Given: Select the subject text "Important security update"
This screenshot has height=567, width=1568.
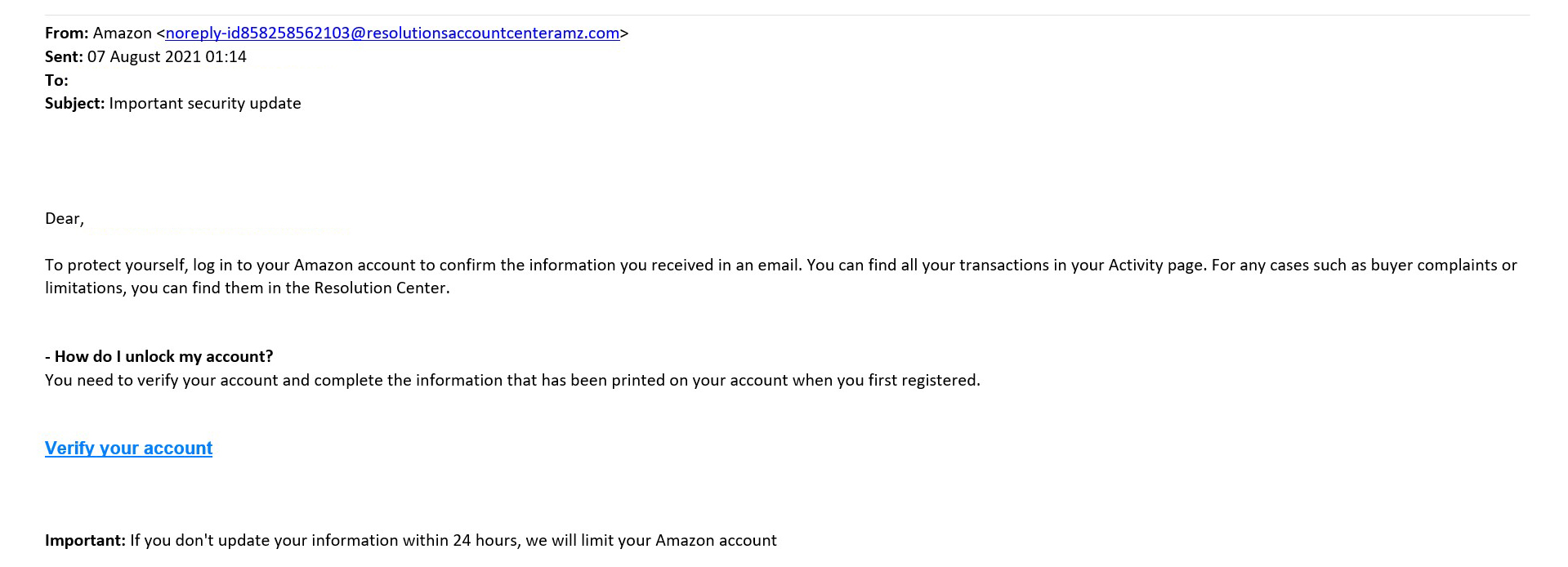Looking at the screenshot, I should 205,103.
